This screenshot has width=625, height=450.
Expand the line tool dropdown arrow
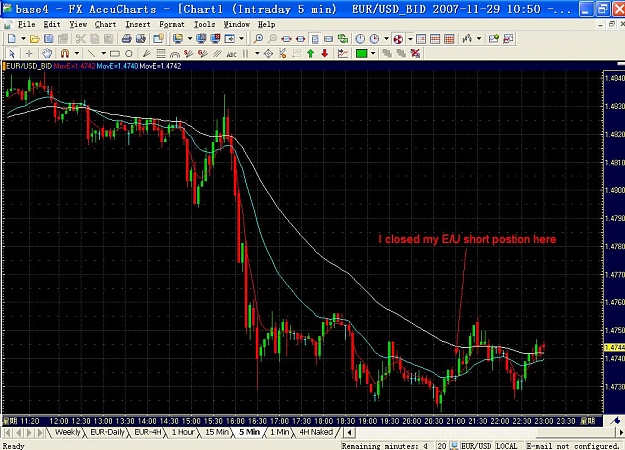click(x=103, y=53)
